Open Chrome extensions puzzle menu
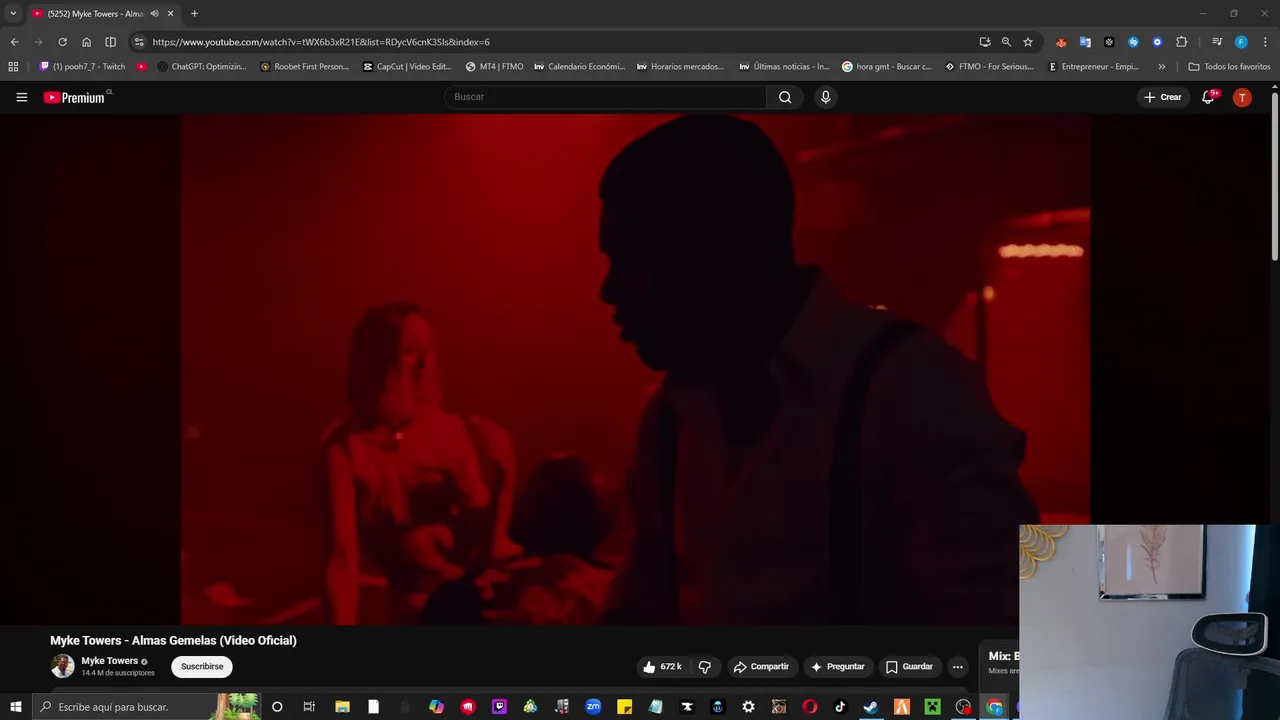Screen dimensions: 1280x720 [x=1181, y=42]
